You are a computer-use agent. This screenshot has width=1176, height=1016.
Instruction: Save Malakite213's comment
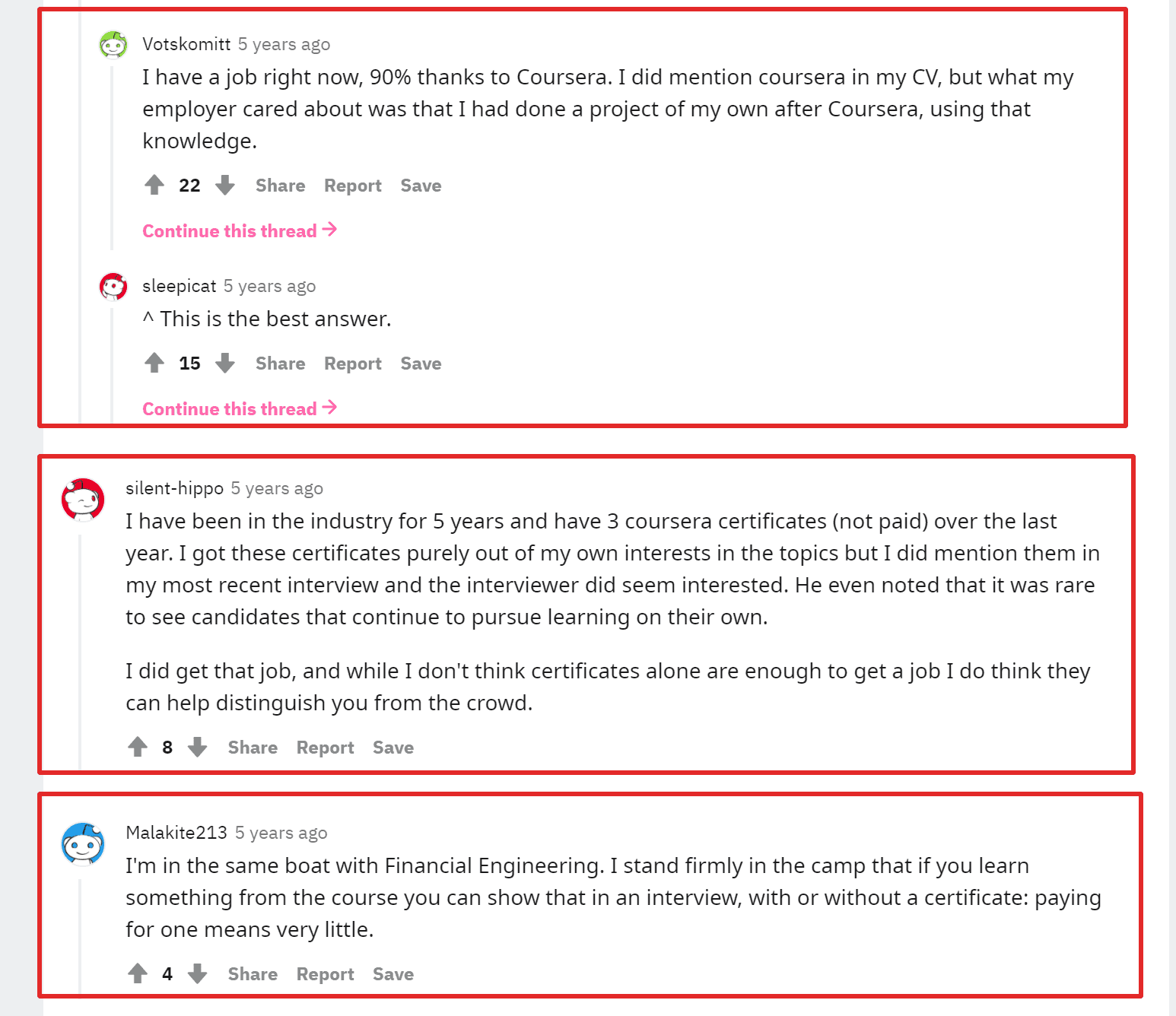[x=393, y=974]
